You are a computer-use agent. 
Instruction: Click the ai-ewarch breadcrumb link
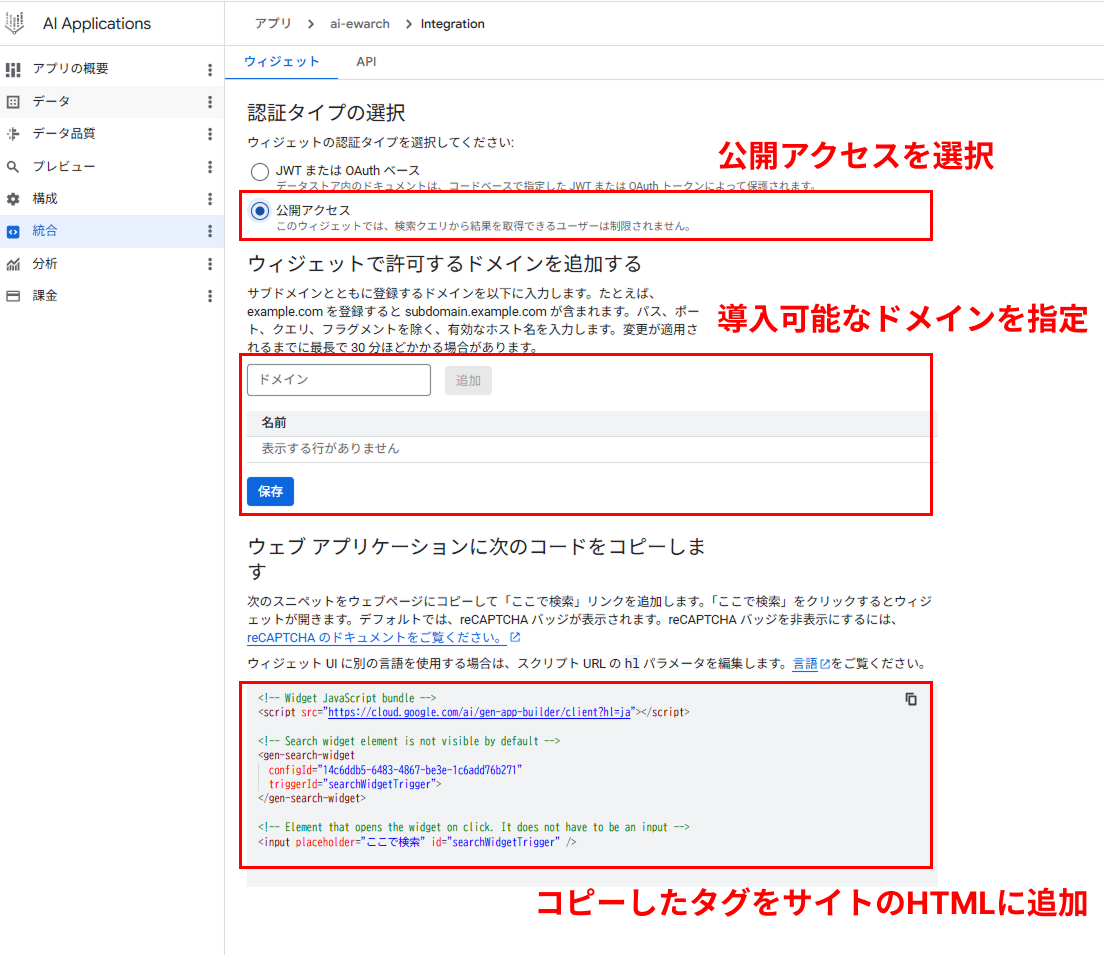pyautogui.click(x=360, y=24)
